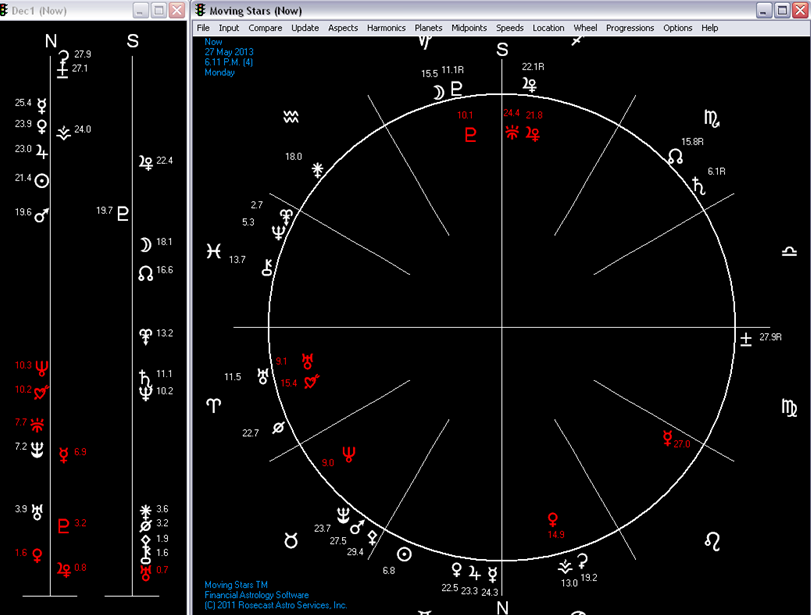Maximize the Dec1 window

159,10
